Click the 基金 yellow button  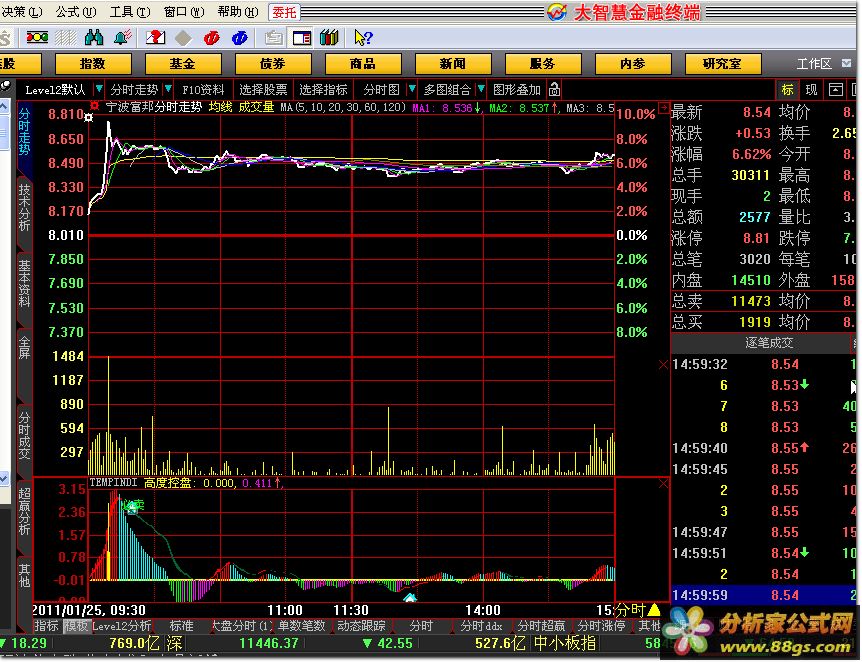pos(183,64)
